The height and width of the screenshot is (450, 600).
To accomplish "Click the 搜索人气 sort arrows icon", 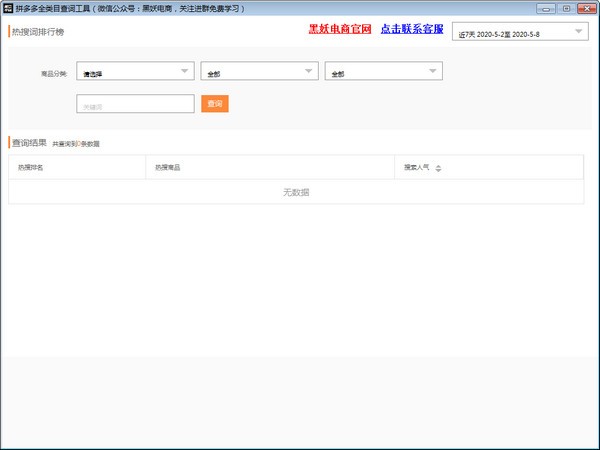I will (x=438, y=167).
